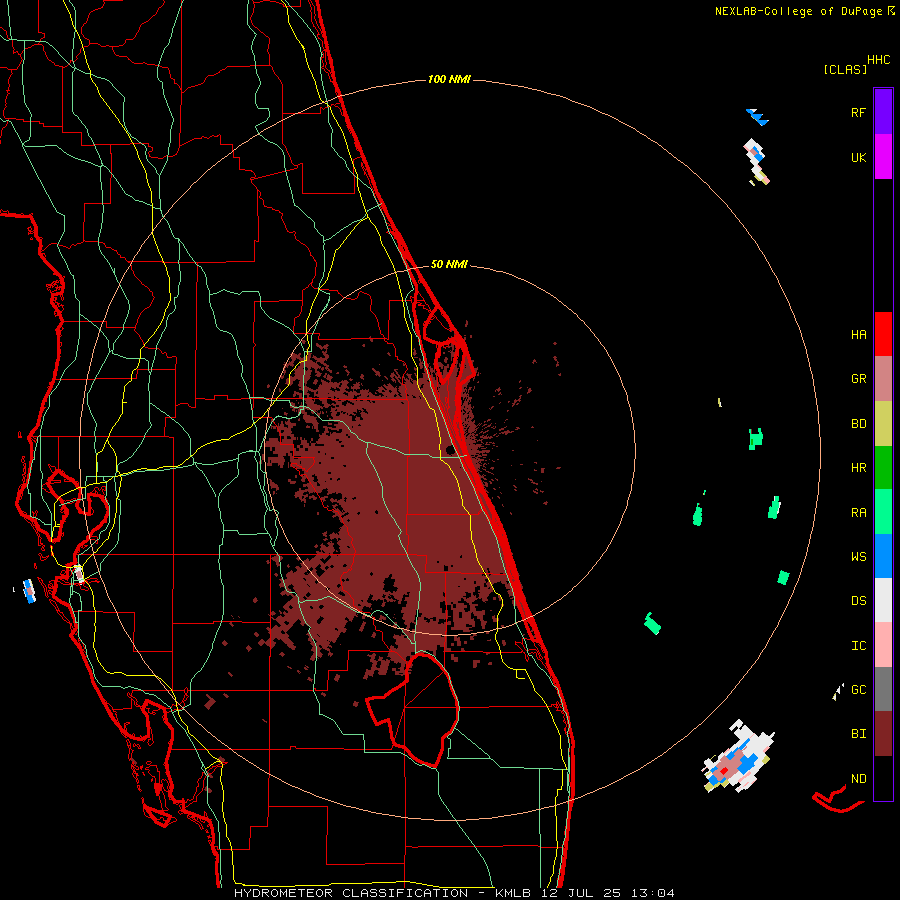The height and width of the screenshot is (900, 900).
Task: Click the [CLAS] units label
Action: point(845,69)
